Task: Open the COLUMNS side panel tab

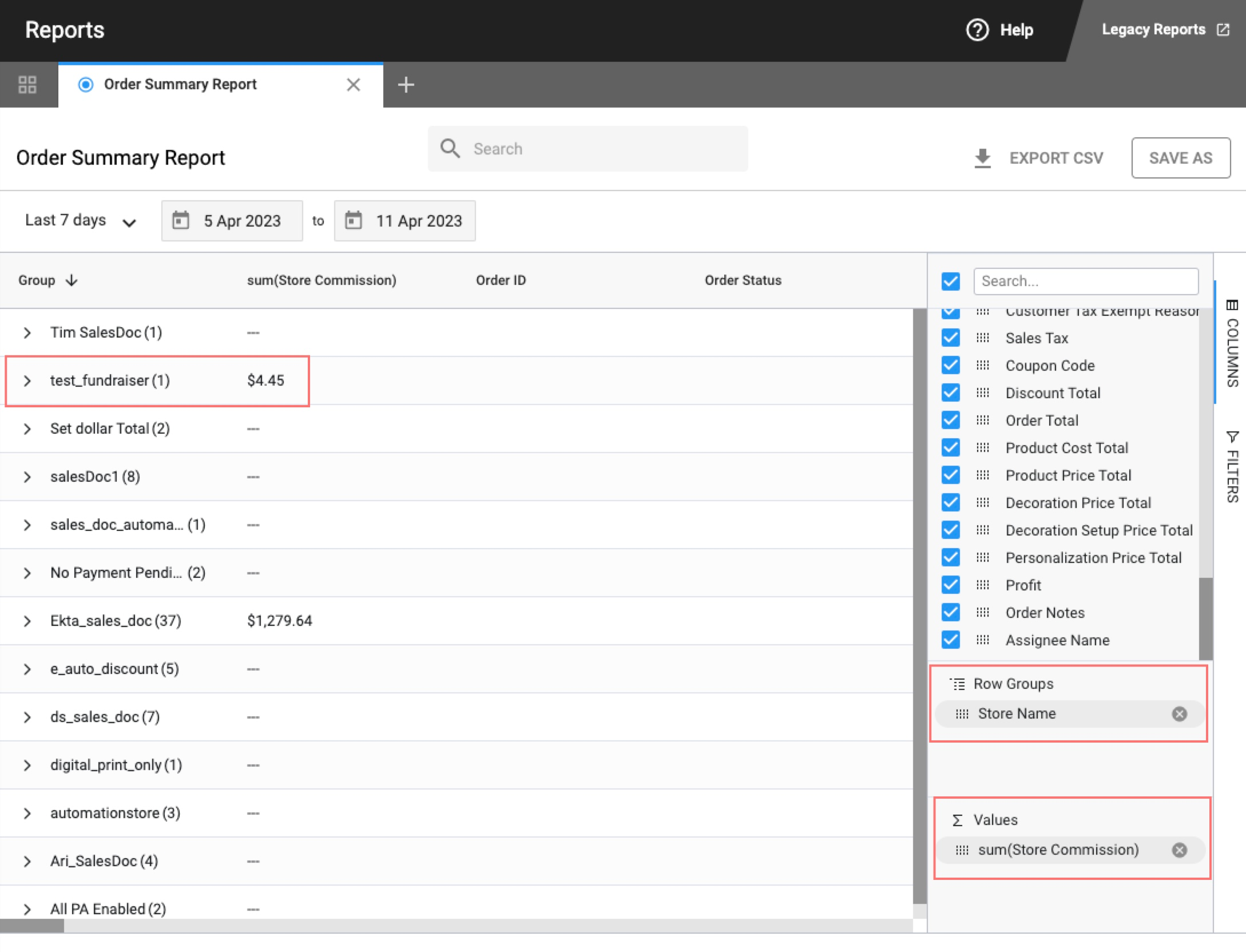Action: [x=1232, y=342]
